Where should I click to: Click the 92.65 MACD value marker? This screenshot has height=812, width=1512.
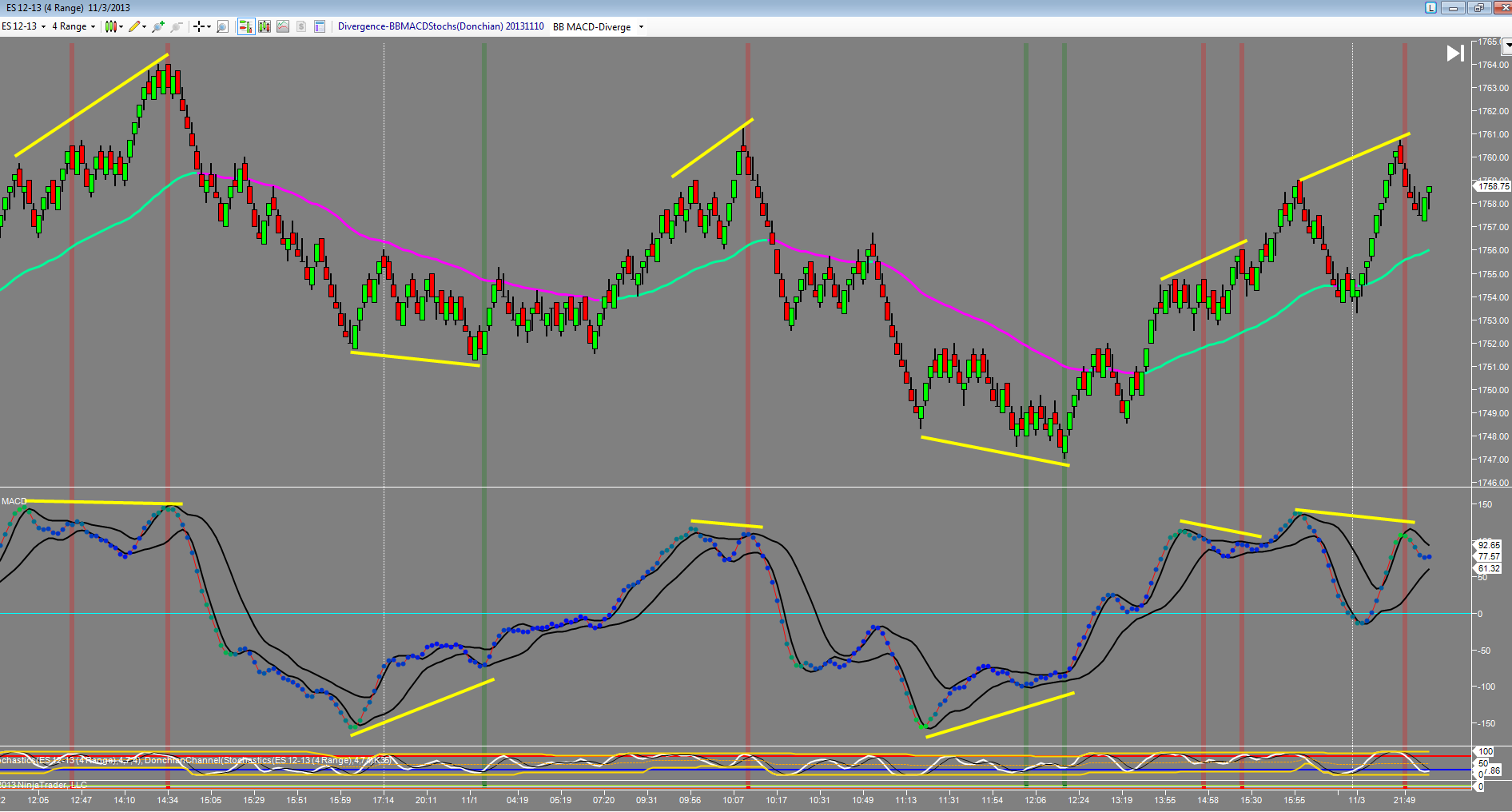pos(1488,545)
